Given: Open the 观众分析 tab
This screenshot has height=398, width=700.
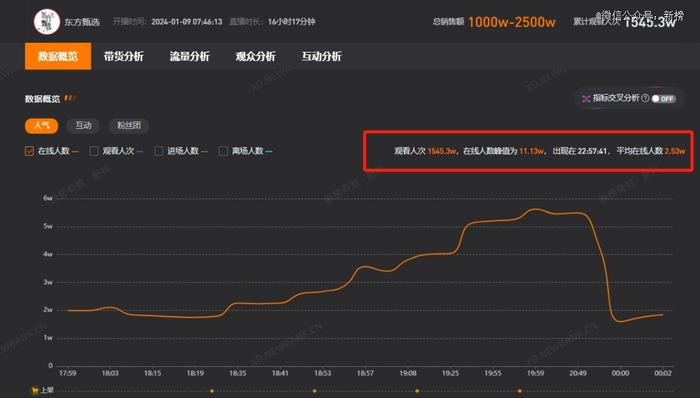Looking at the screenshot, I should pyautogui.click(x=256, y=56).
